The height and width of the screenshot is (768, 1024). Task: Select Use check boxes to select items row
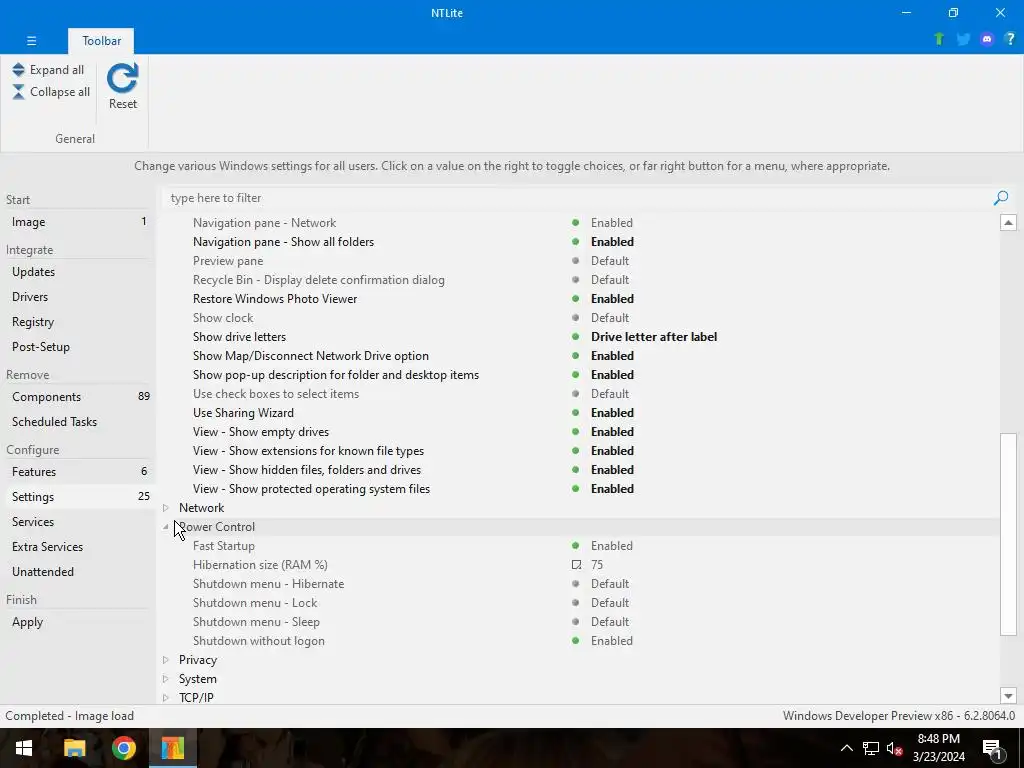click(580, 394)
